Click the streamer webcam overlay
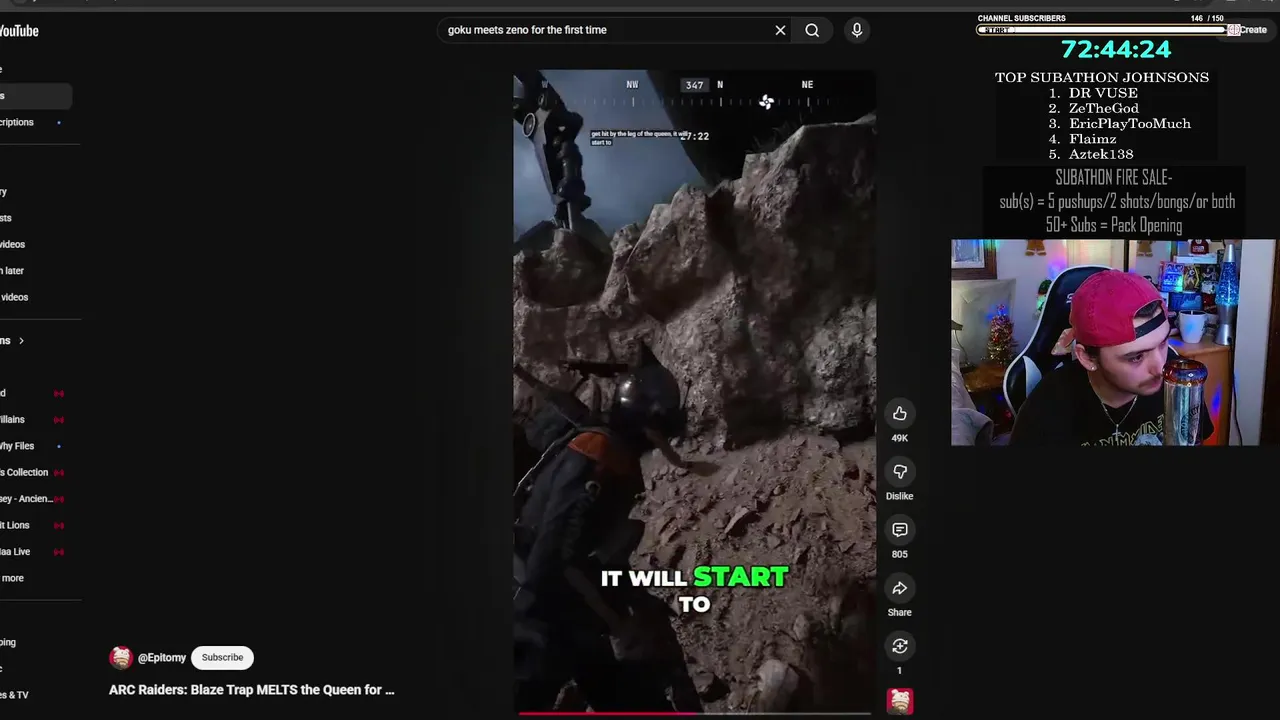The height and width of the screenshot is (720, 1280). (1114, 342)
